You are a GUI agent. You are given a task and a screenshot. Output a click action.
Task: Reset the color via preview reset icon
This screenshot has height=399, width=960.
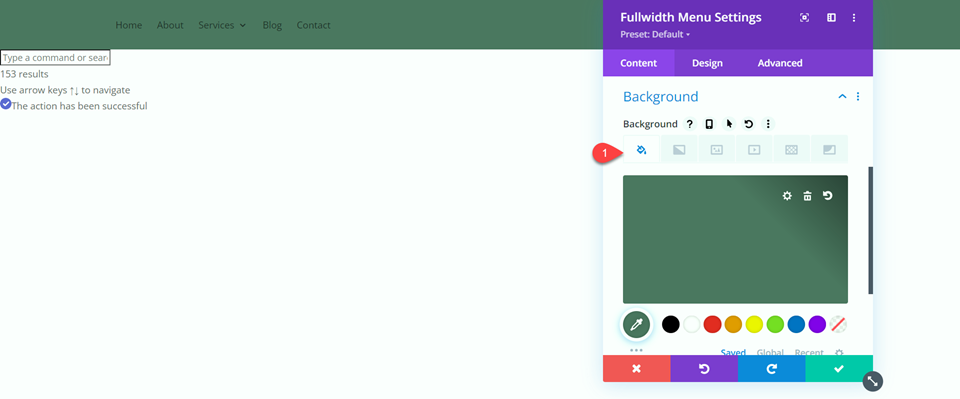(x=828, y=196)
